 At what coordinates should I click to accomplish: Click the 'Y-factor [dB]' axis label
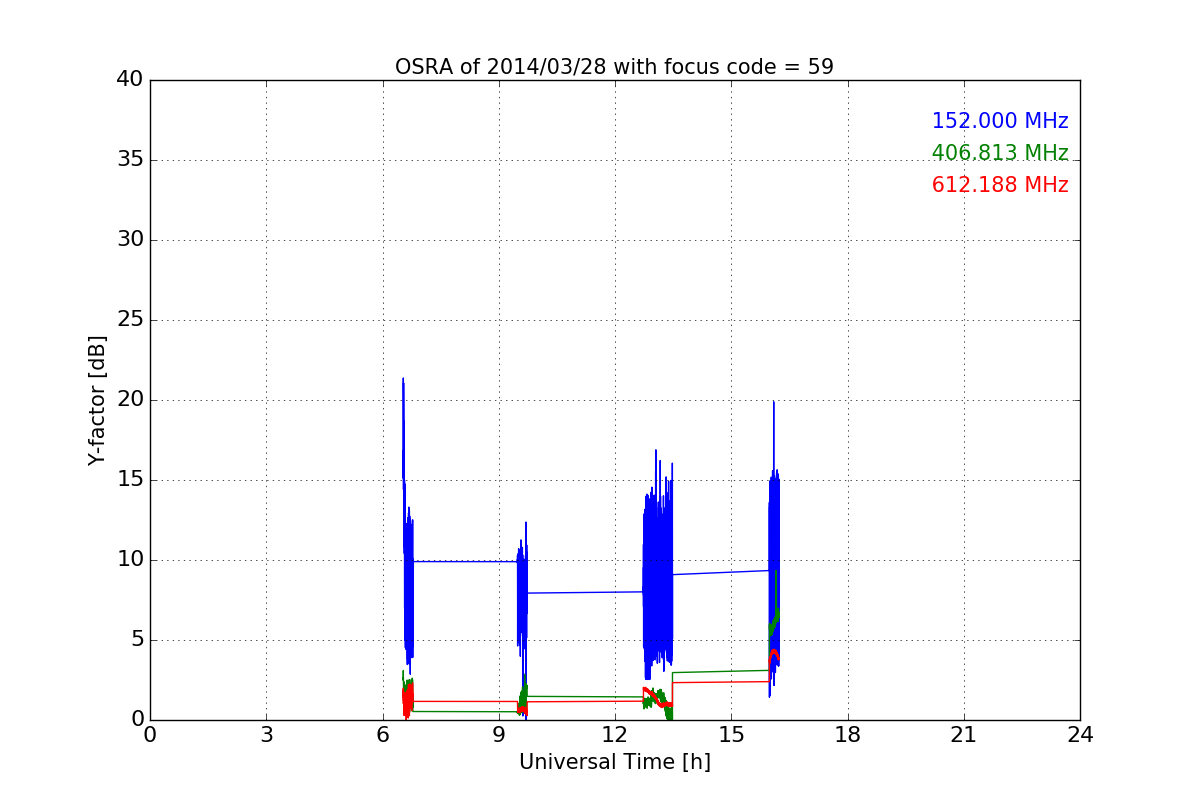coord(97,400)
